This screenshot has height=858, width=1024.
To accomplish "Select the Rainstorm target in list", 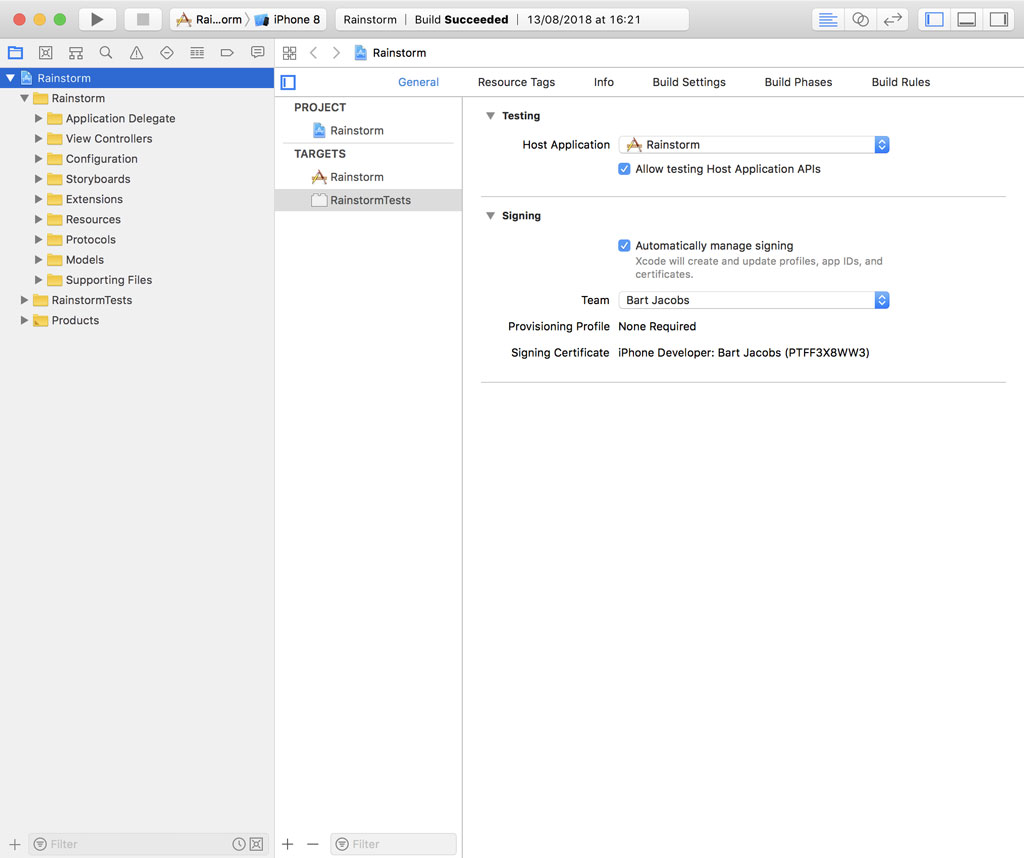I will 356,177.
